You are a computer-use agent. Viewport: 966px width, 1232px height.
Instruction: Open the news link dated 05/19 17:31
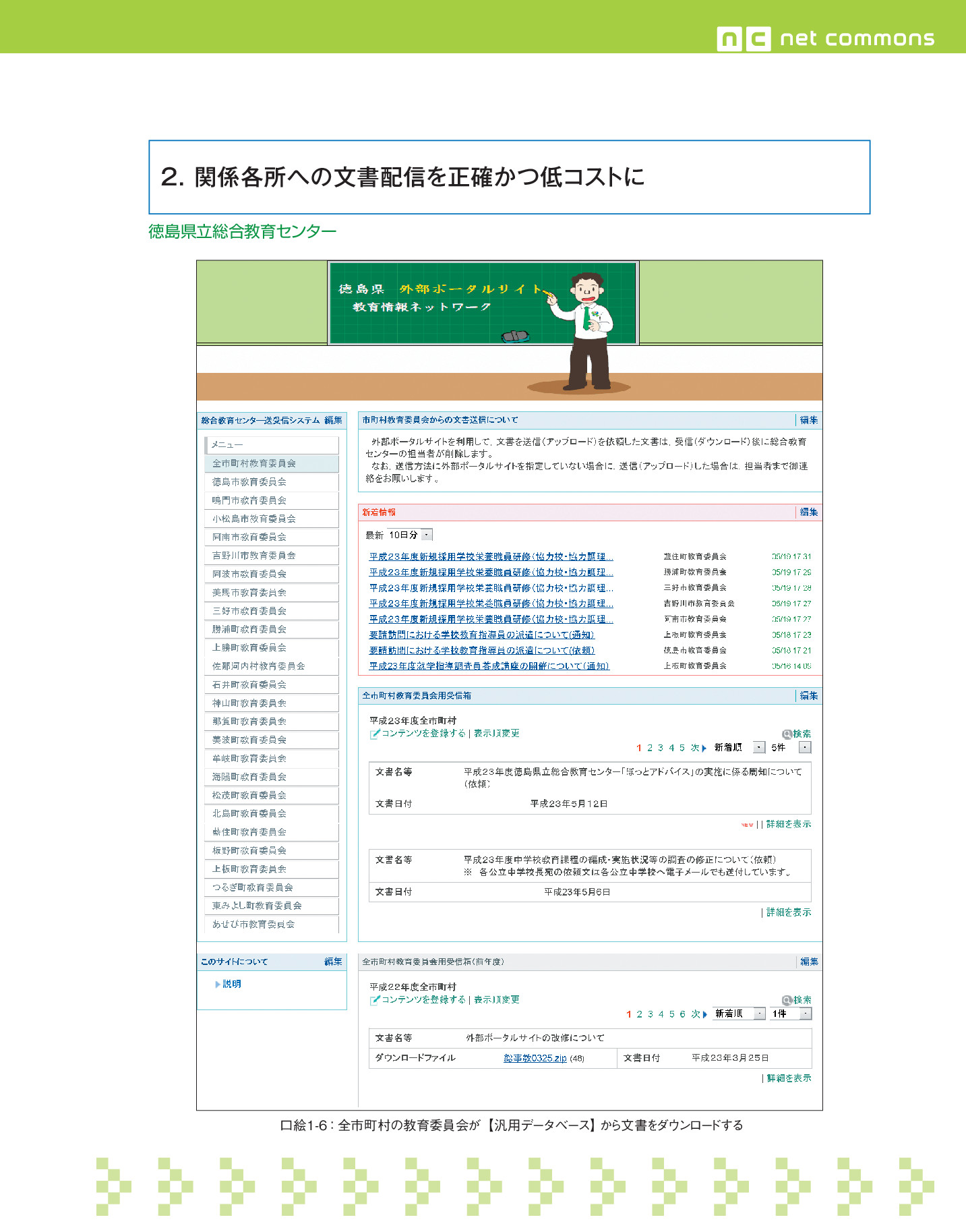(x=491, y=557)
